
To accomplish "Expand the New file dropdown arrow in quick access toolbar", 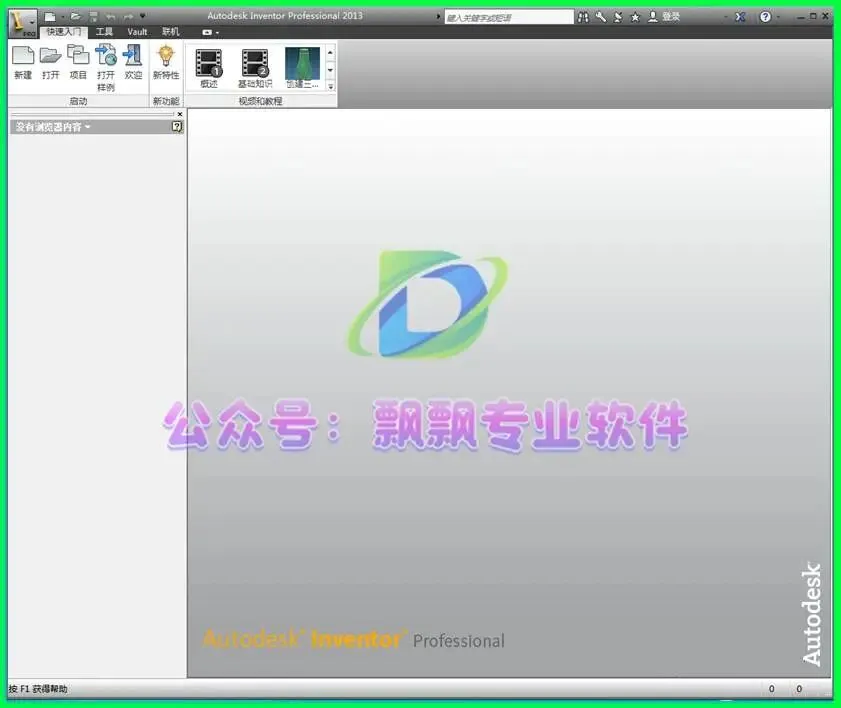I will (62, 17).
